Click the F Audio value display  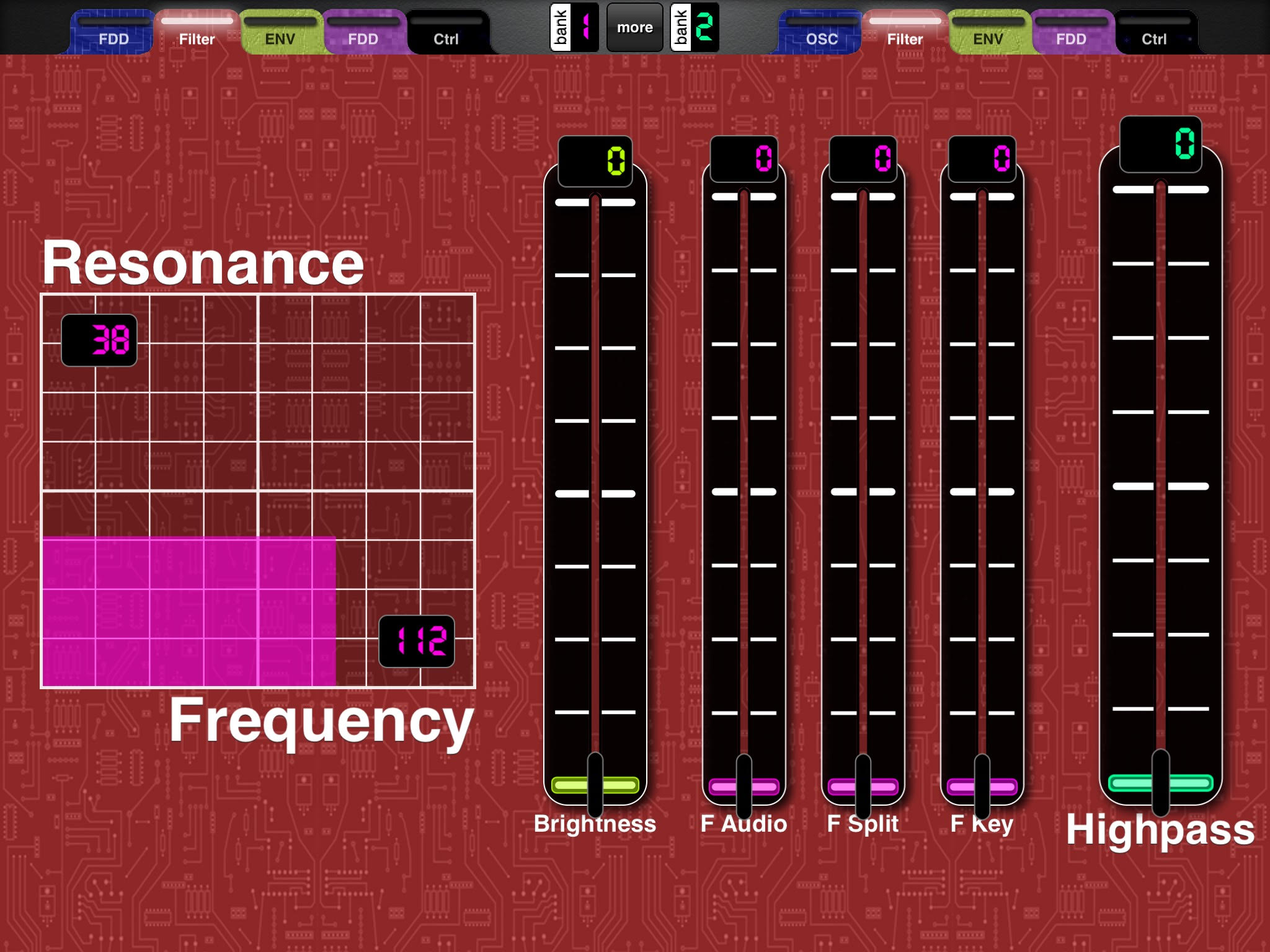[744, 159]
